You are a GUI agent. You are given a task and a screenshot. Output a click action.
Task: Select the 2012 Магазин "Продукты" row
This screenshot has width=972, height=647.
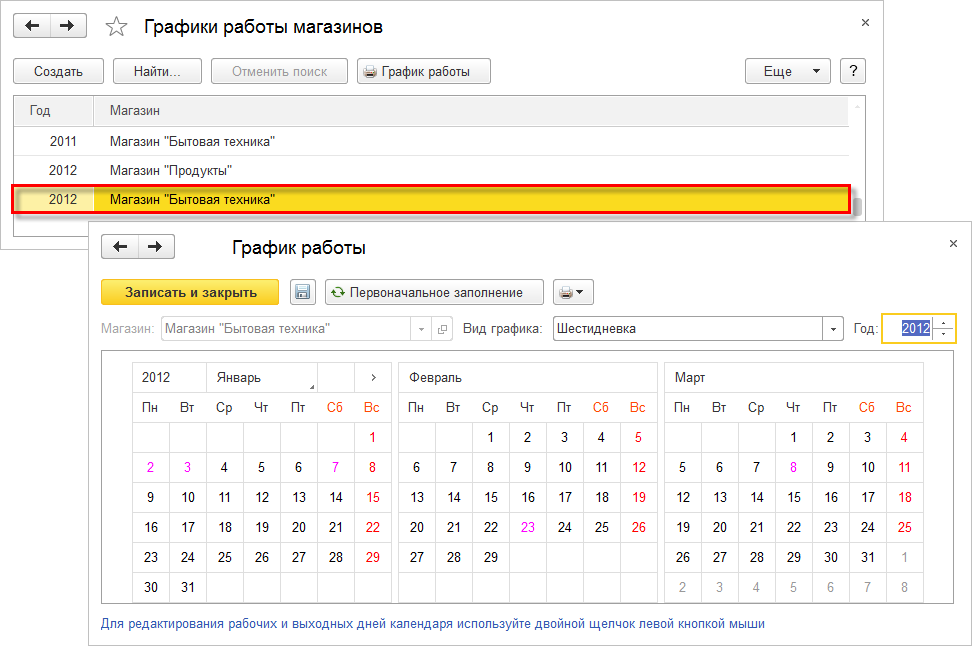pyautogui.click(x=170, y=170)
